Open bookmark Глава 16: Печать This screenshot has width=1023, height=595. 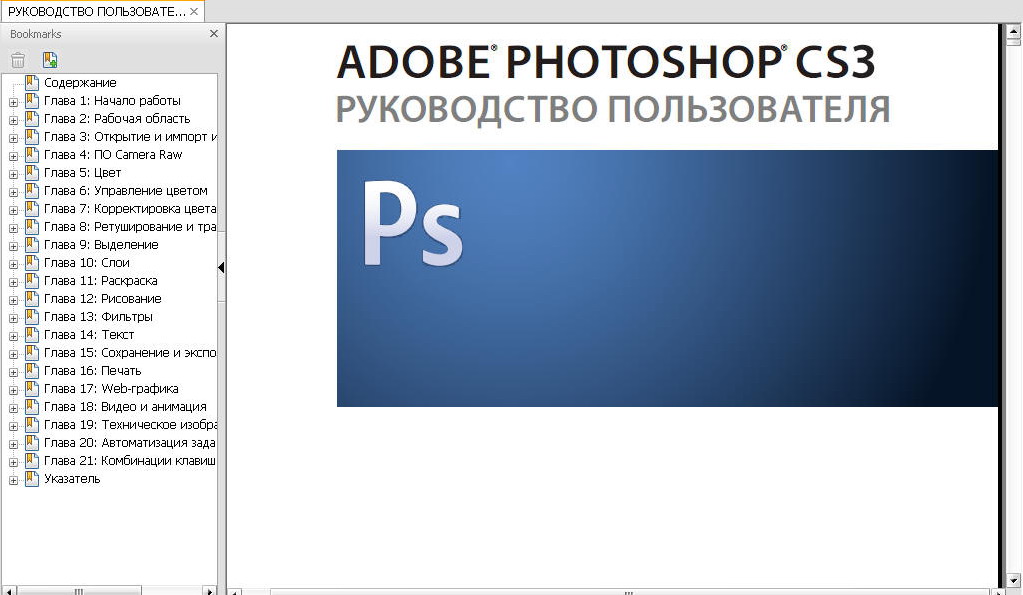[x=93, y=371]
